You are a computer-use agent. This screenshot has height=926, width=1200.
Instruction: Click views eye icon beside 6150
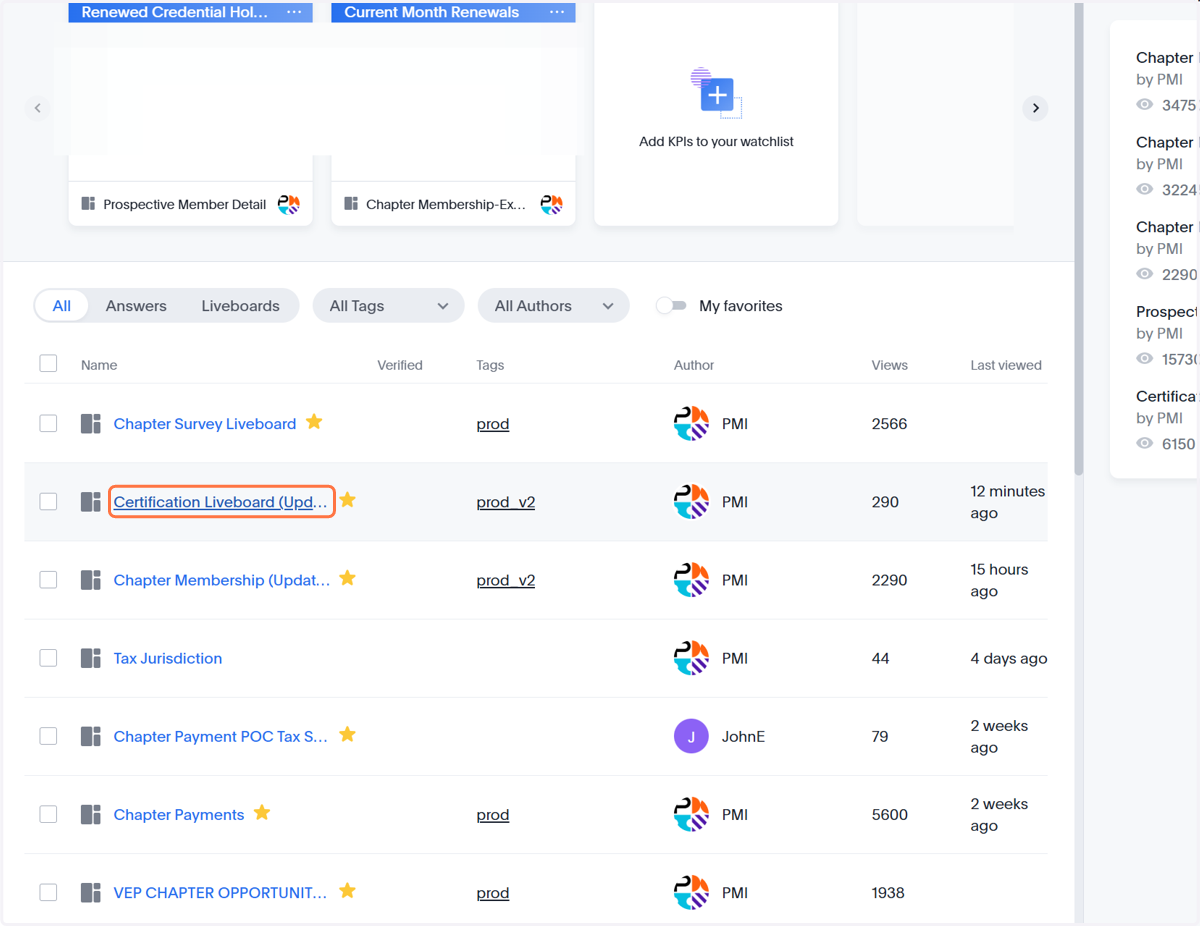pos(1145,443)
